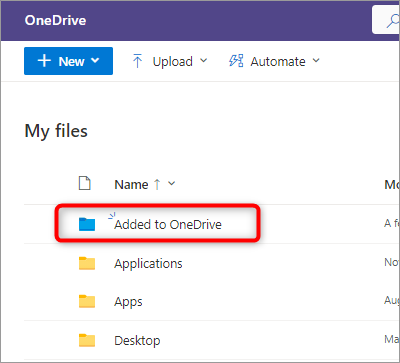Click the file type column header icon
The height and width of the screenshot is (363, 400).
point(85,184)
